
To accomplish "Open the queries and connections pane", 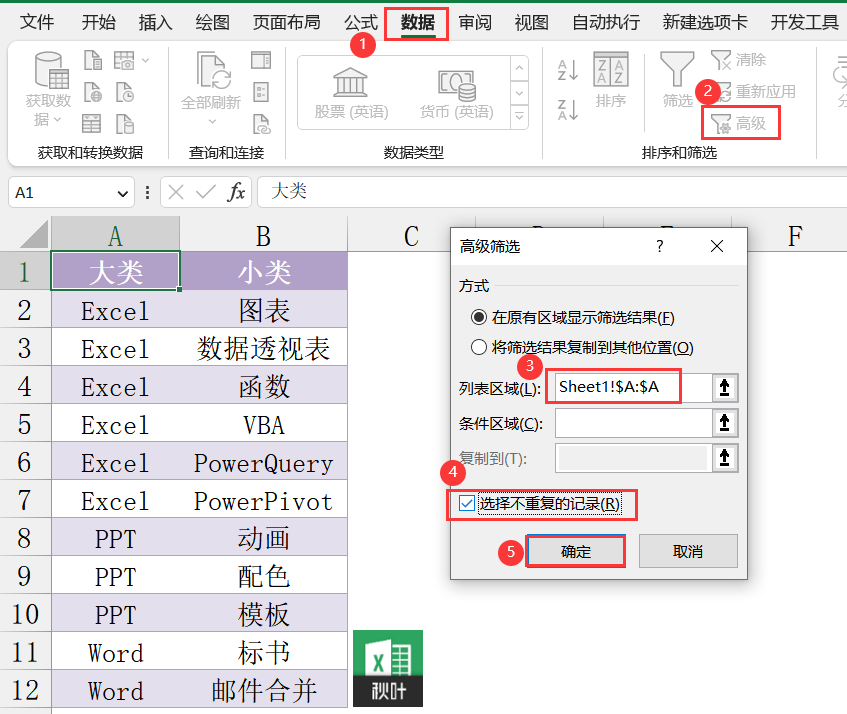I will pos(261,60).
